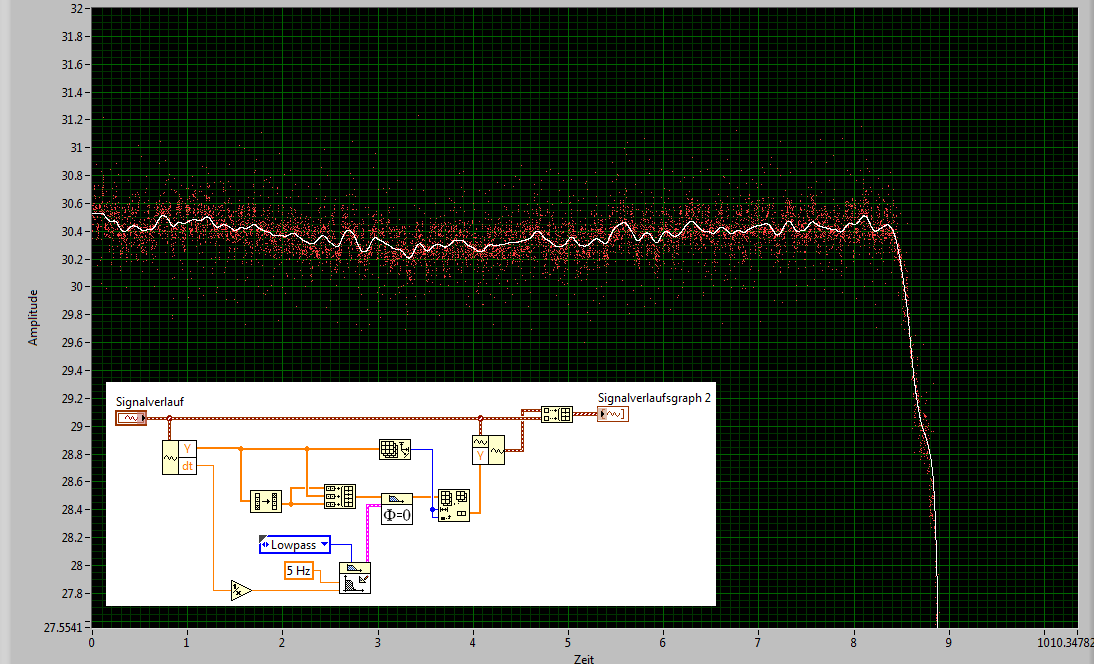This screenshot has height=664, width=1094.
Task: Click the Y-axis tick label 31.2
Action: coord(73,120)
